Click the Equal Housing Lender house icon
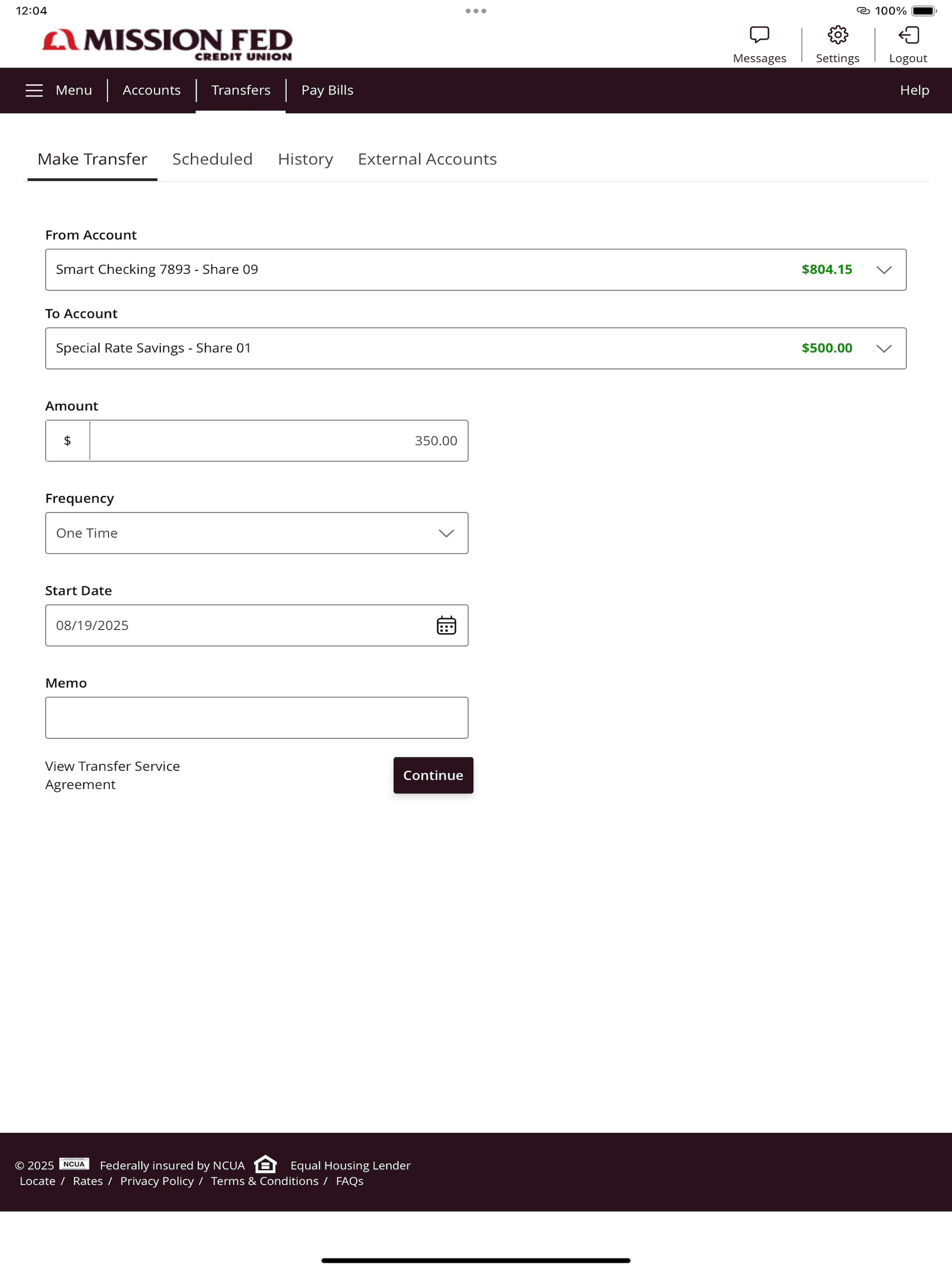This screenshot has width=952, height=1270. click(x=265, y=1164)
